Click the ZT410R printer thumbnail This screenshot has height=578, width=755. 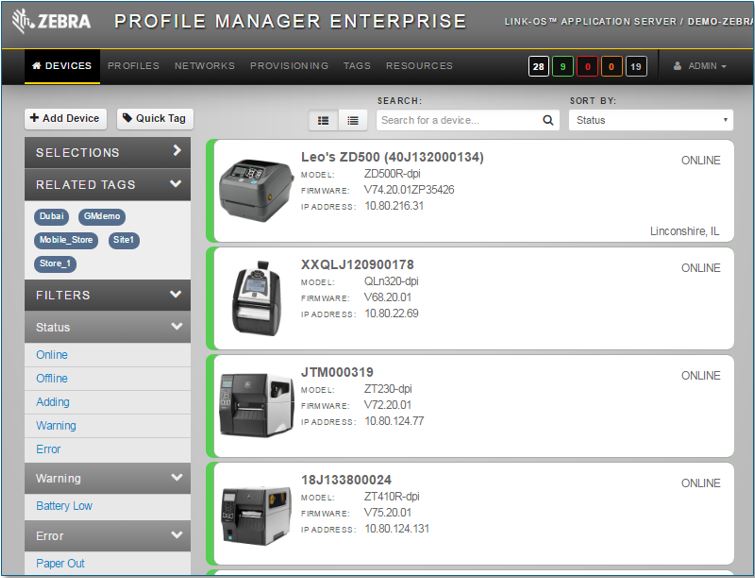257,515
